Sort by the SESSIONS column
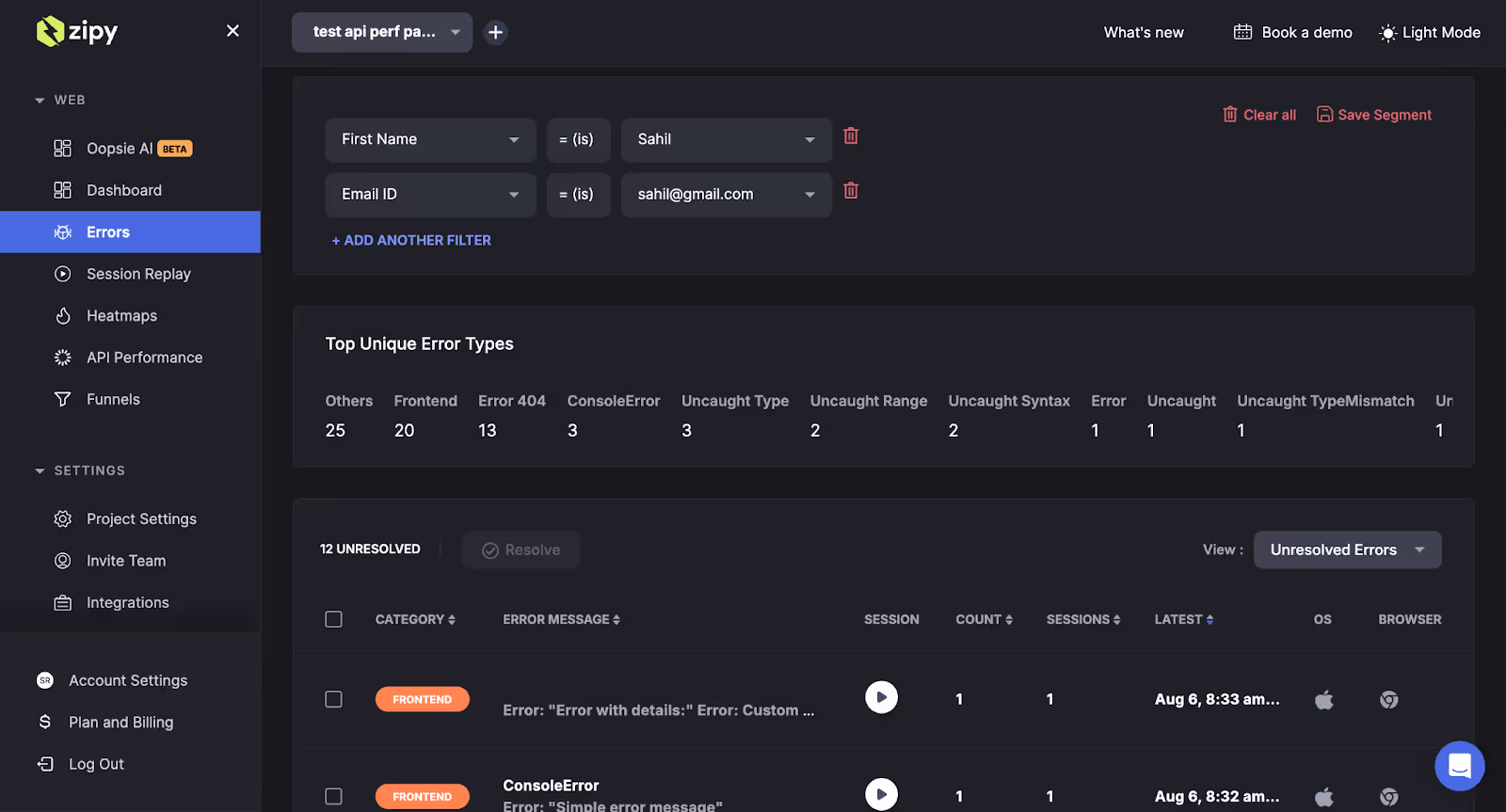 [1083, 619]
